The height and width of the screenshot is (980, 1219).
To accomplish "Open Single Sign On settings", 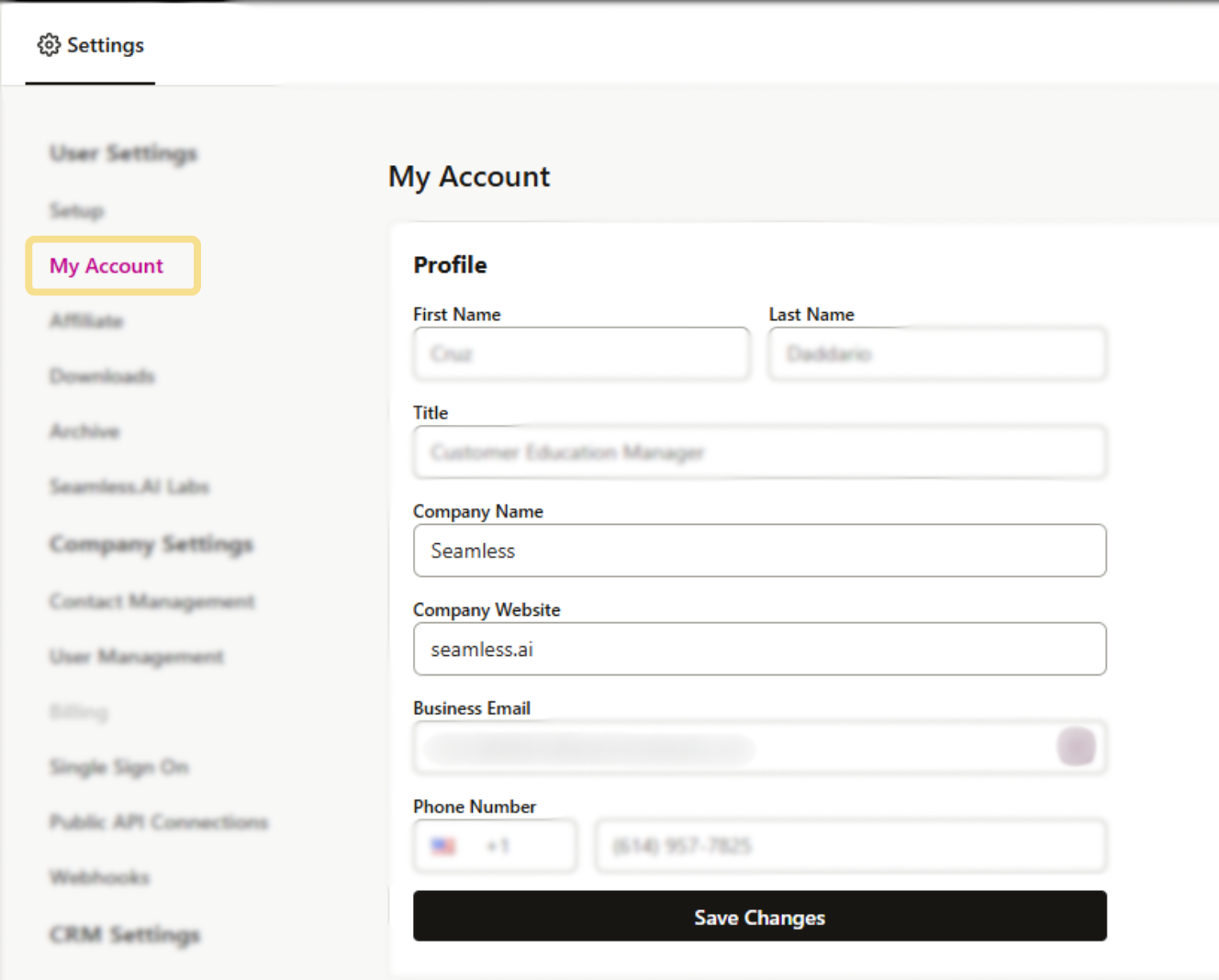I will click(119, 767).
